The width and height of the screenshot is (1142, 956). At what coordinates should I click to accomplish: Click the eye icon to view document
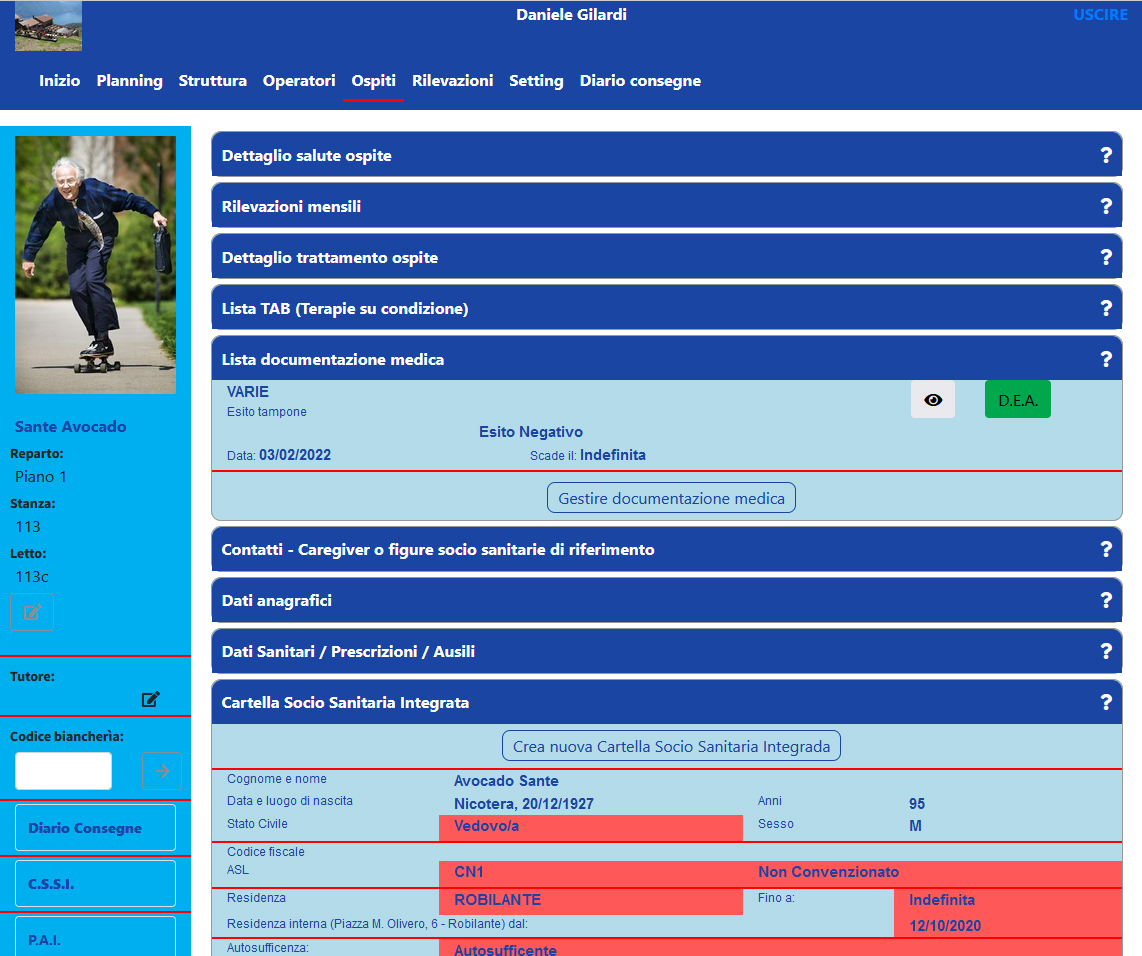932,400
